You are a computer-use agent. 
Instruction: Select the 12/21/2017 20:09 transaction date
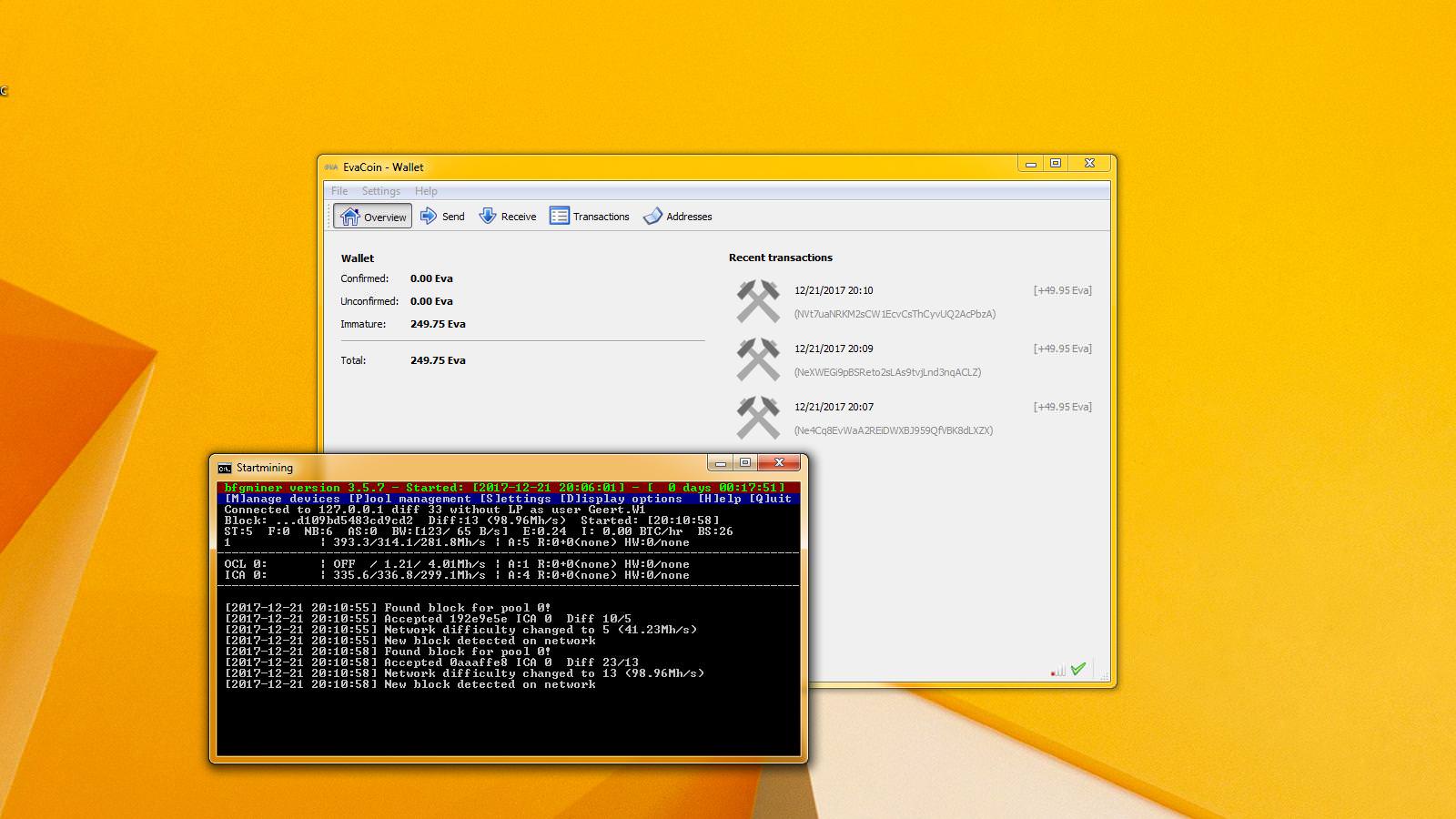[834, 349]
